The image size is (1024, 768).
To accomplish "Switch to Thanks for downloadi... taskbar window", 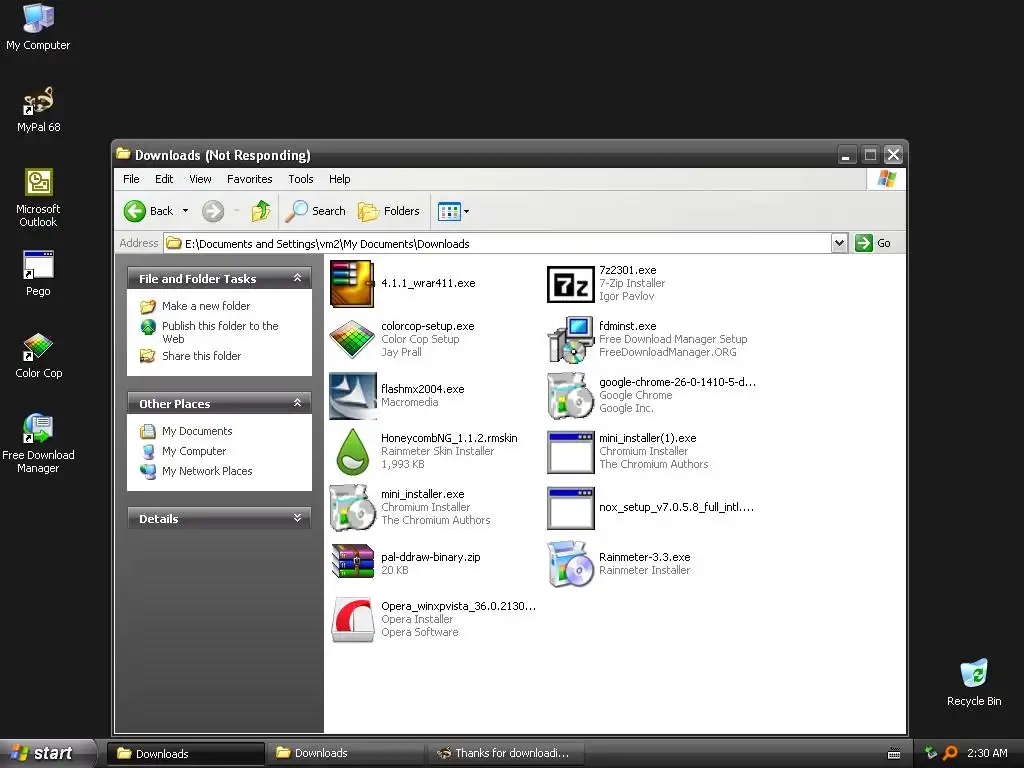I will (505, 754).
